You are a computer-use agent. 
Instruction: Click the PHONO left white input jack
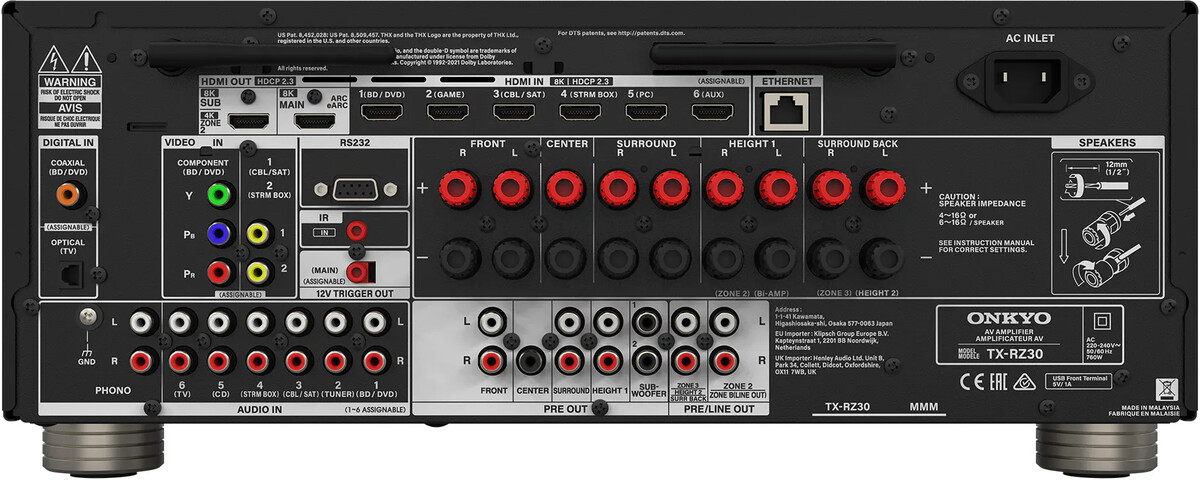(x=142, y=322)
